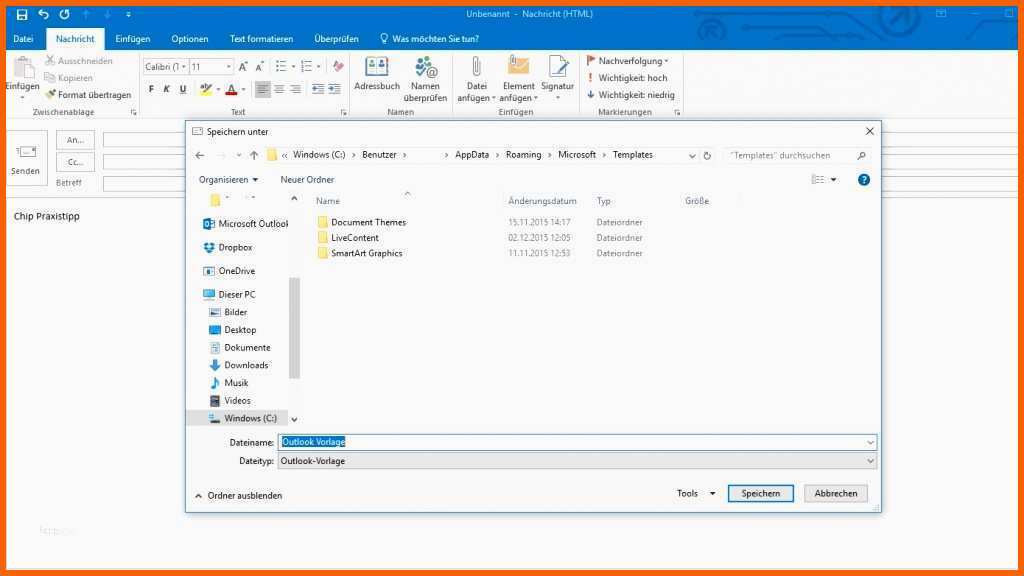Viewport: 1024px width, 576px height.
Task: Apply the red font color A
Action: [x=231, y=89]
